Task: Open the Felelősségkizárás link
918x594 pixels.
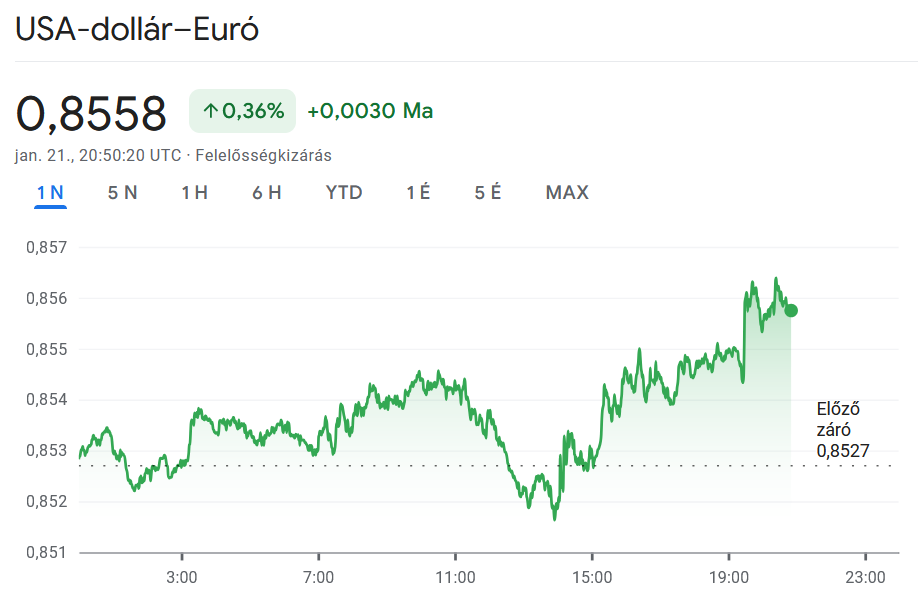Action: click(x=263, y=156)
